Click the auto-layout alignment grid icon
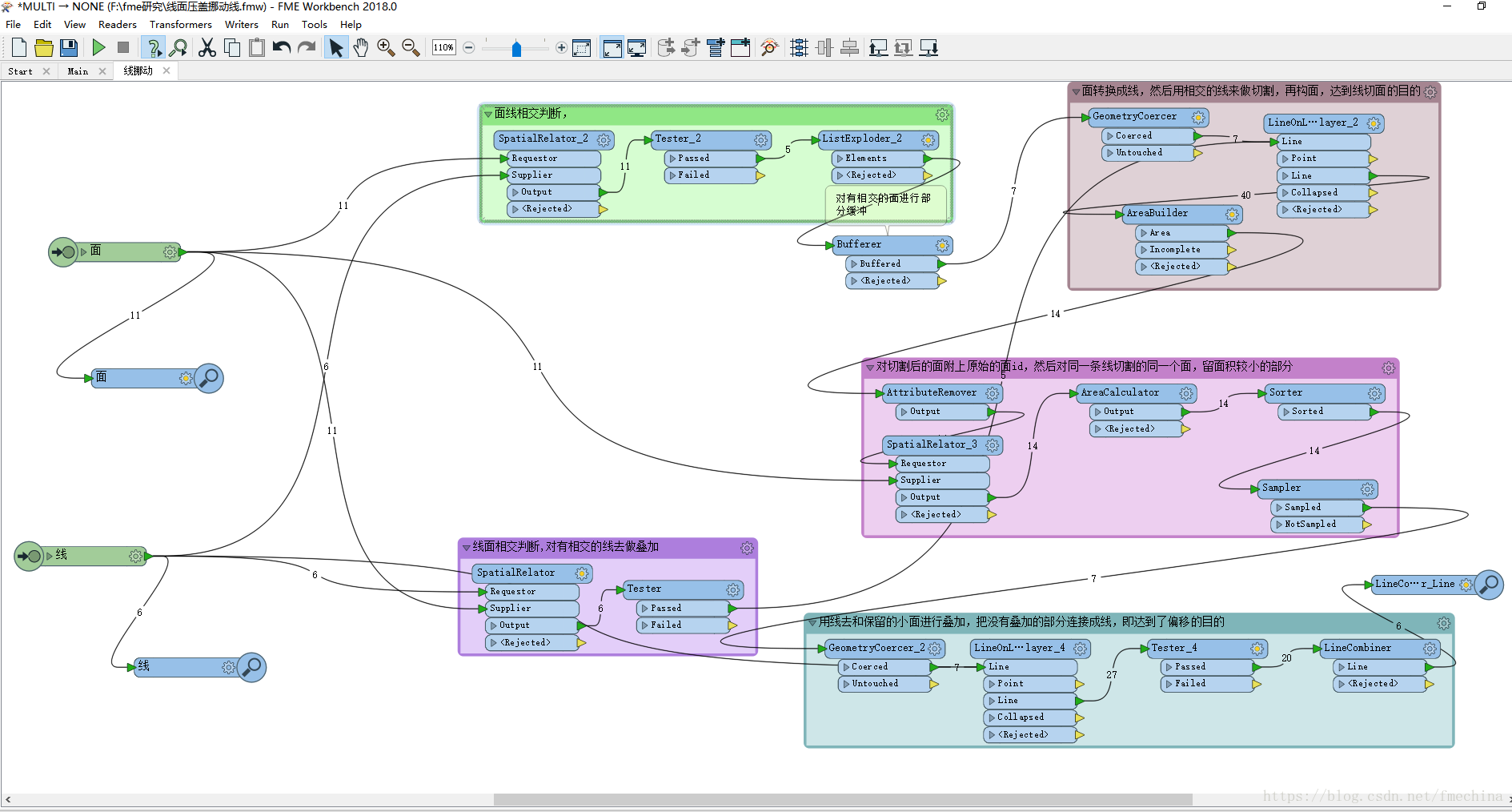This screenshot has width=1512, height=812. coord(799,48)
